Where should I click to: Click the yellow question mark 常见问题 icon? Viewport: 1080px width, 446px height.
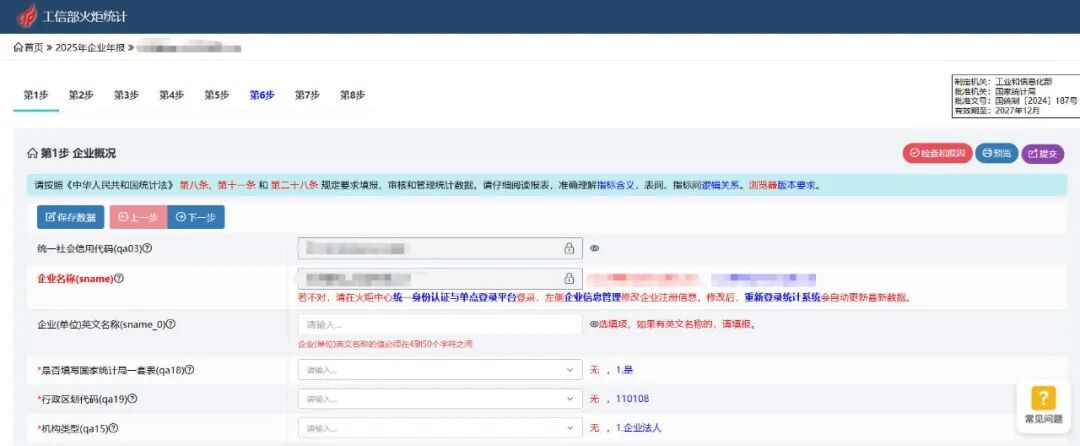[1043, 398]
